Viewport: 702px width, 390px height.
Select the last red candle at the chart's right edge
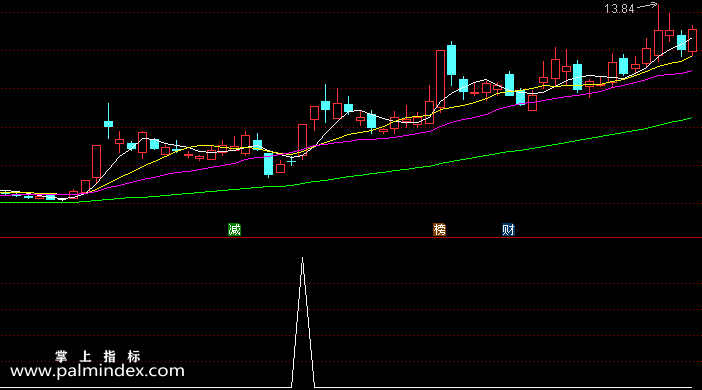[692, 40]
